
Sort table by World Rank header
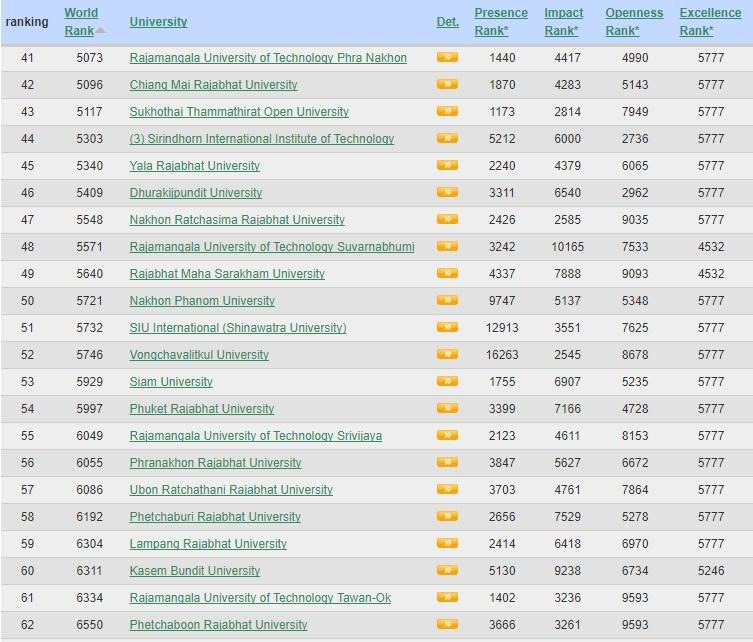[81, 22]
